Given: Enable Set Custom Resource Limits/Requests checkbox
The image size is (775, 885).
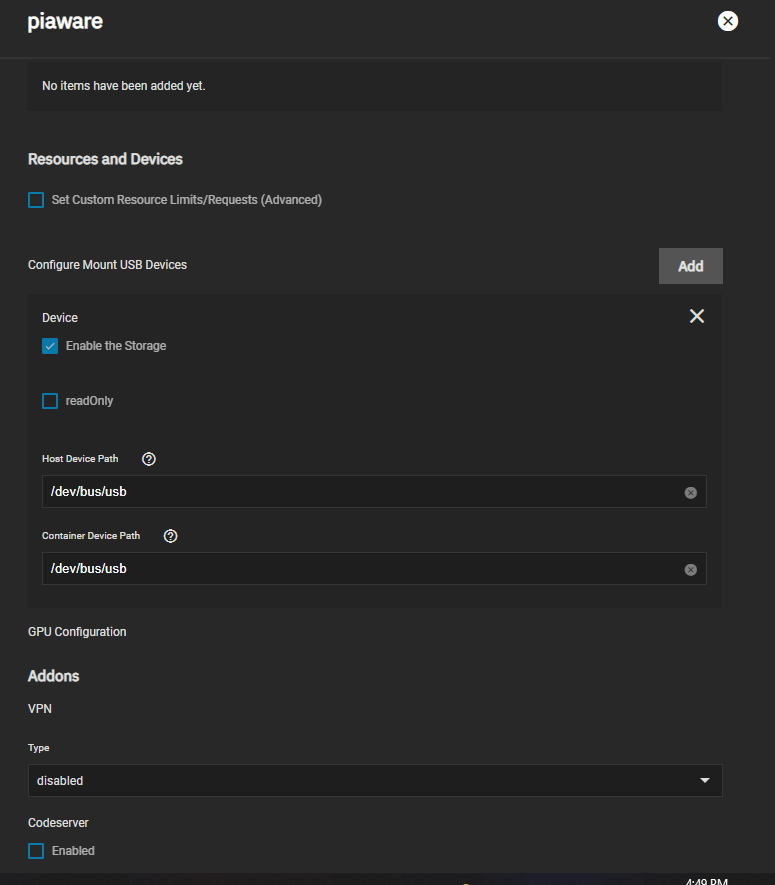Looking at the screenshot, I should tap(36, 200).
